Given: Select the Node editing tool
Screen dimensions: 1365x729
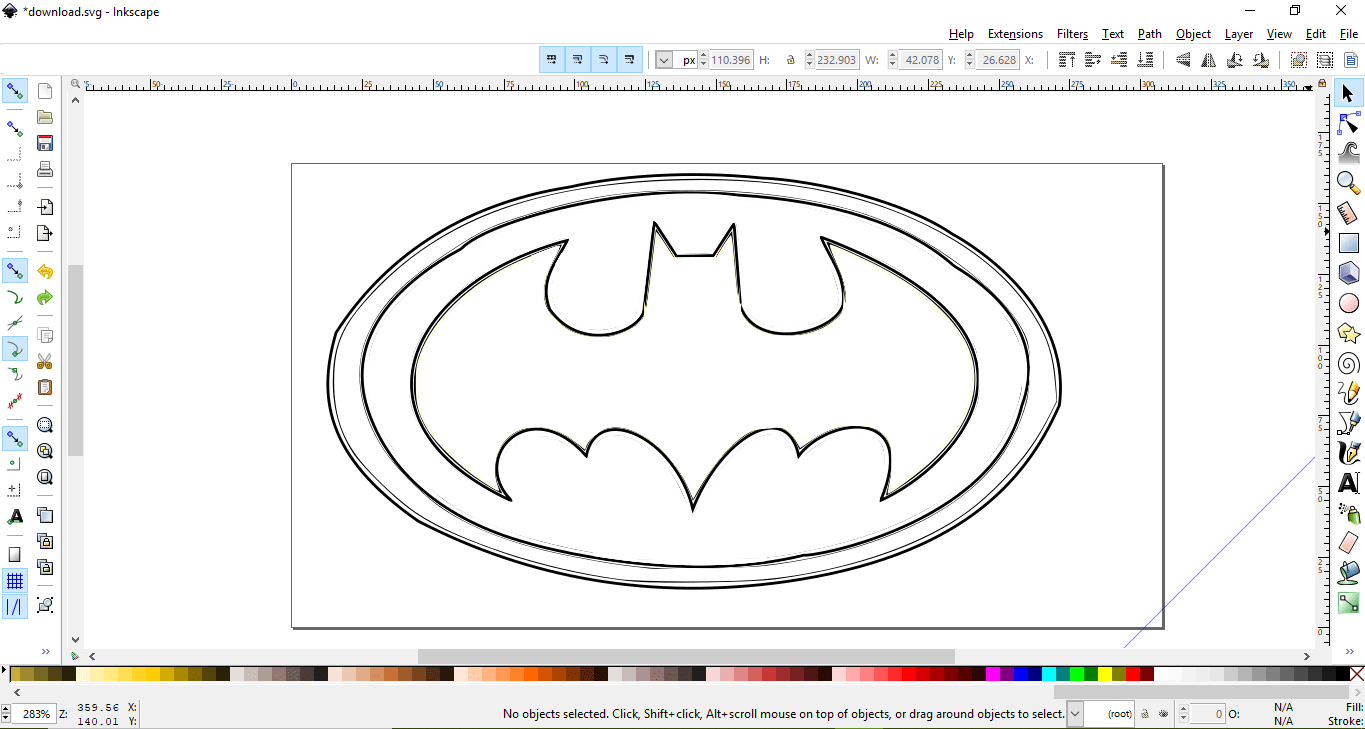Looking at the screenshot, I should (x=1348, y=124).
